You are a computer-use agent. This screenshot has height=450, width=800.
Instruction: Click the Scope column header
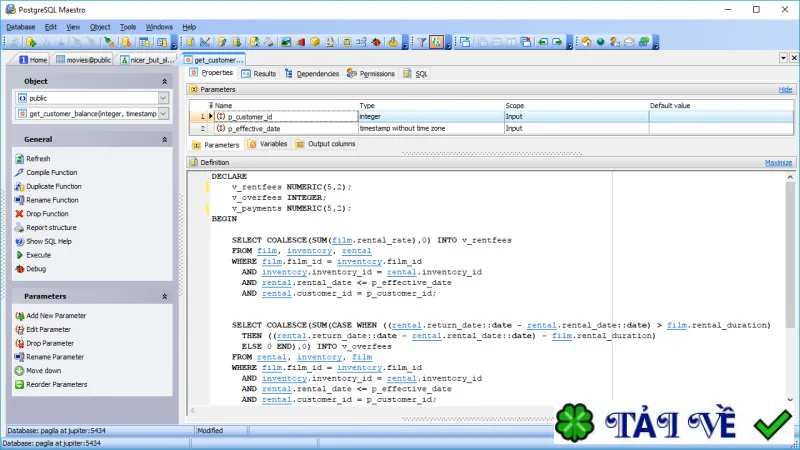[576, 106]
